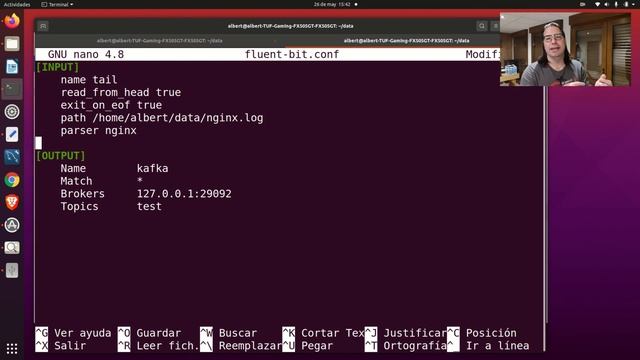The height and width of the screenshot is (360, 640).
Task: Open the magnifier image viewer dock icon
Action: pyautogui.click(x=12, y=248)
